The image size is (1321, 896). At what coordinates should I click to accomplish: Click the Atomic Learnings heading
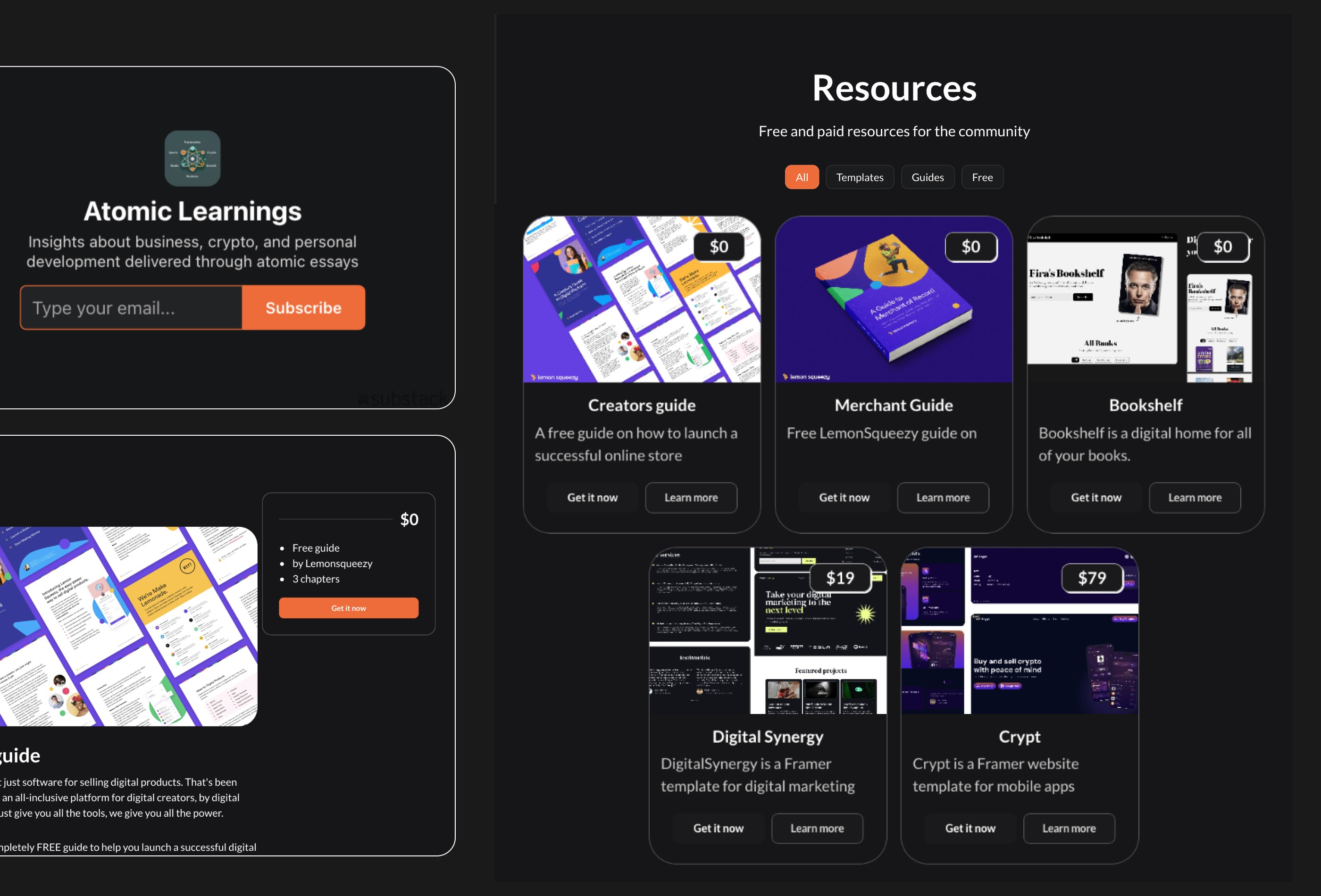192,211
